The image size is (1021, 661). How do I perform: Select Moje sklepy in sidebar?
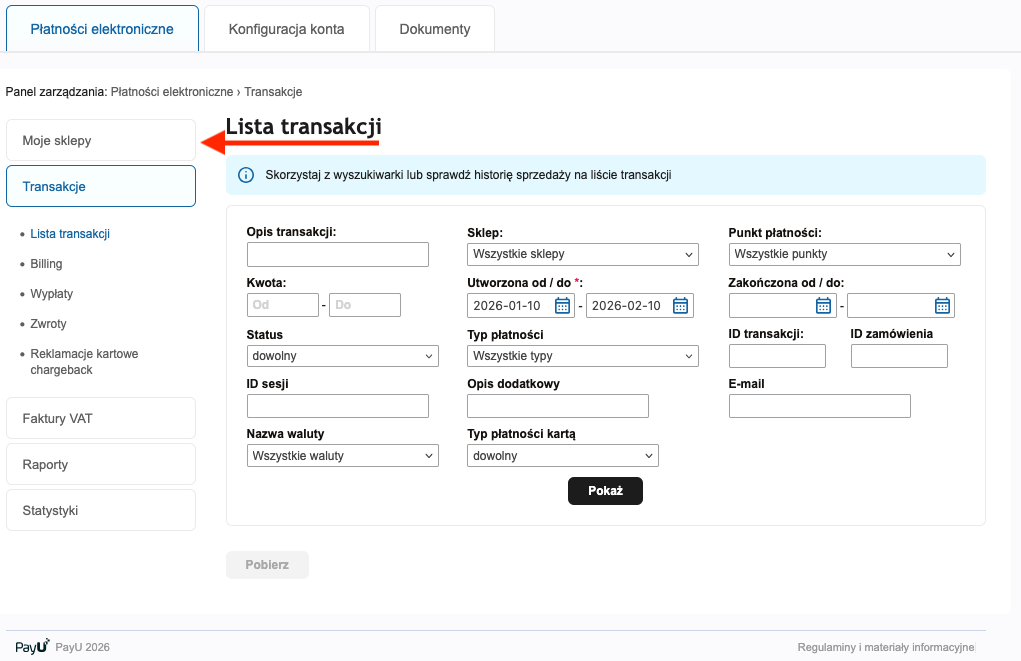click(x=100, y=141)
